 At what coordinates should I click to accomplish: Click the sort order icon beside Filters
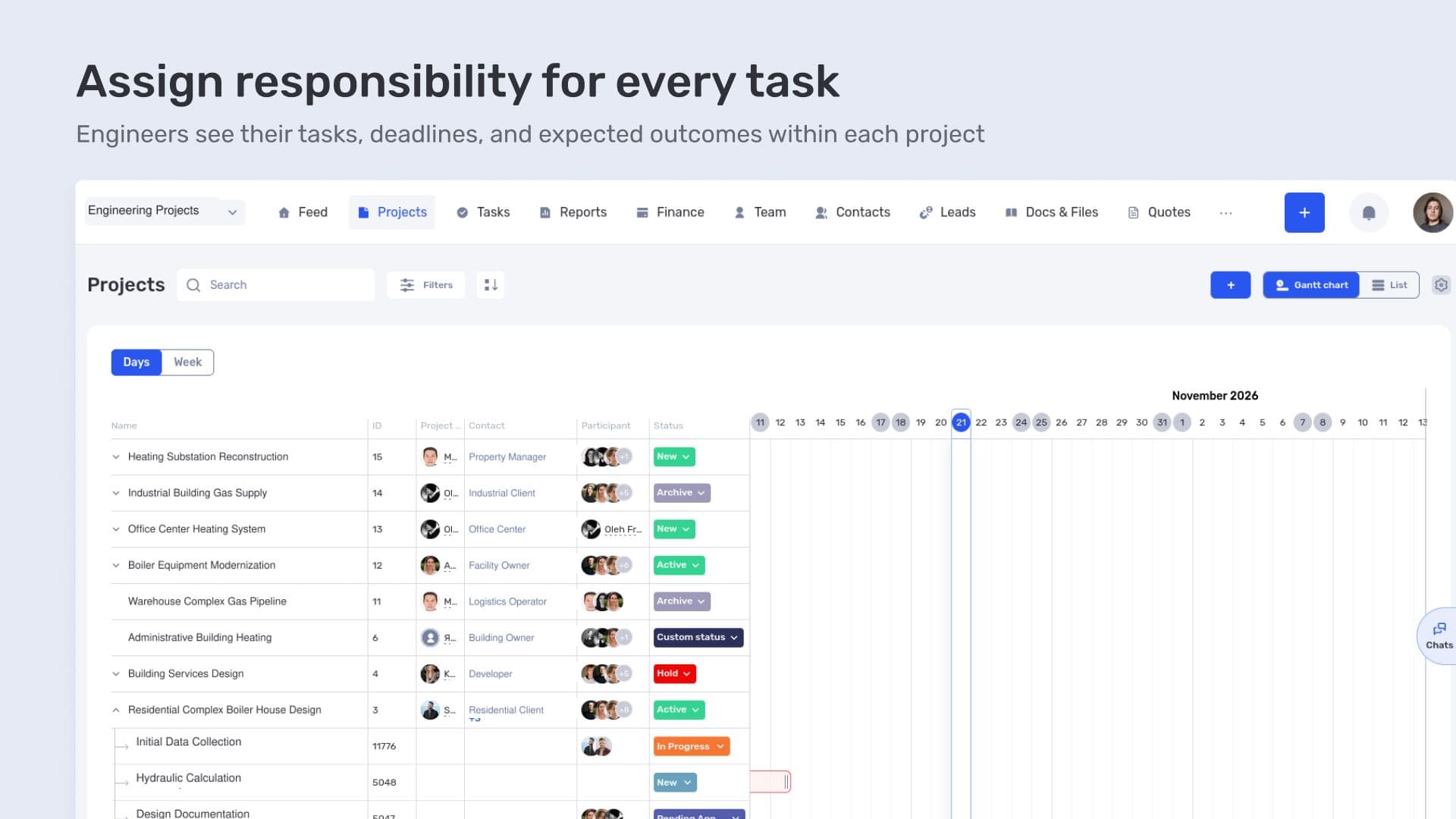pos(491,285)
